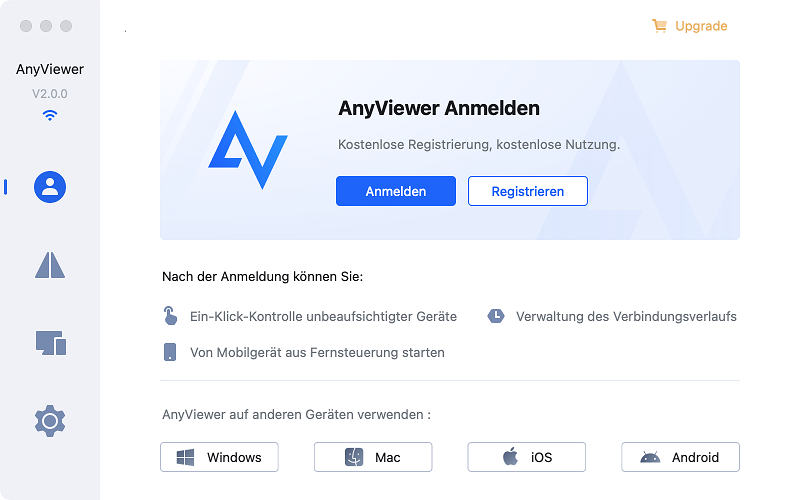
Task: Click the Verwaltung des Verbindungsverlaufs text
Action: coord(626,316)
